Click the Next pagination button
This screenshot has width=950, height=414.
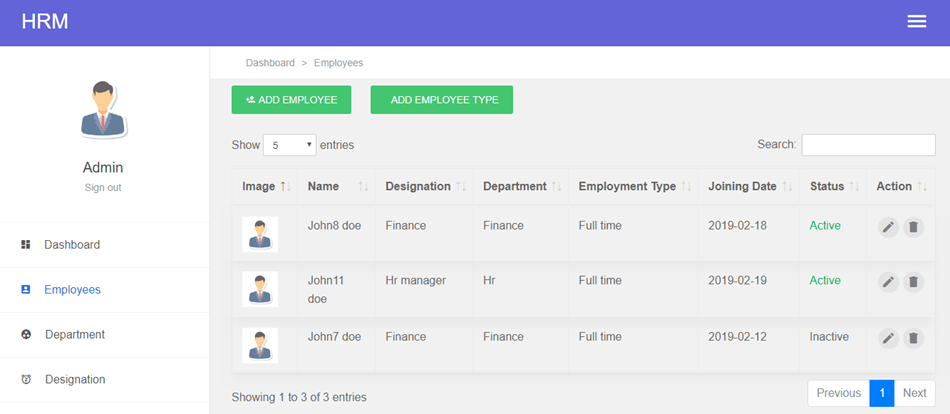(x=915, y=393)
